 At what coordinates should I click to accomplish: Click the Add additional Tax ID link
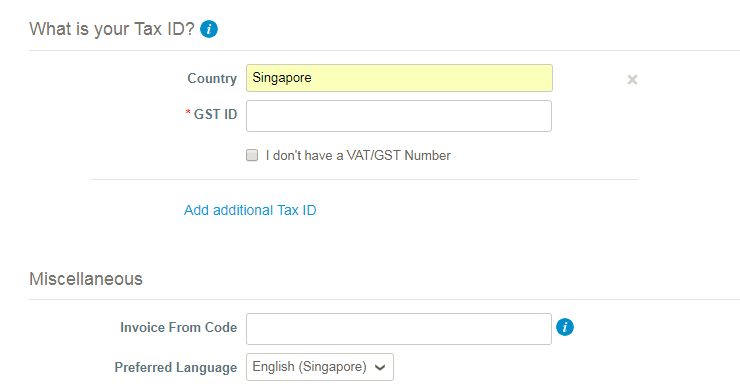click(250, 210)
